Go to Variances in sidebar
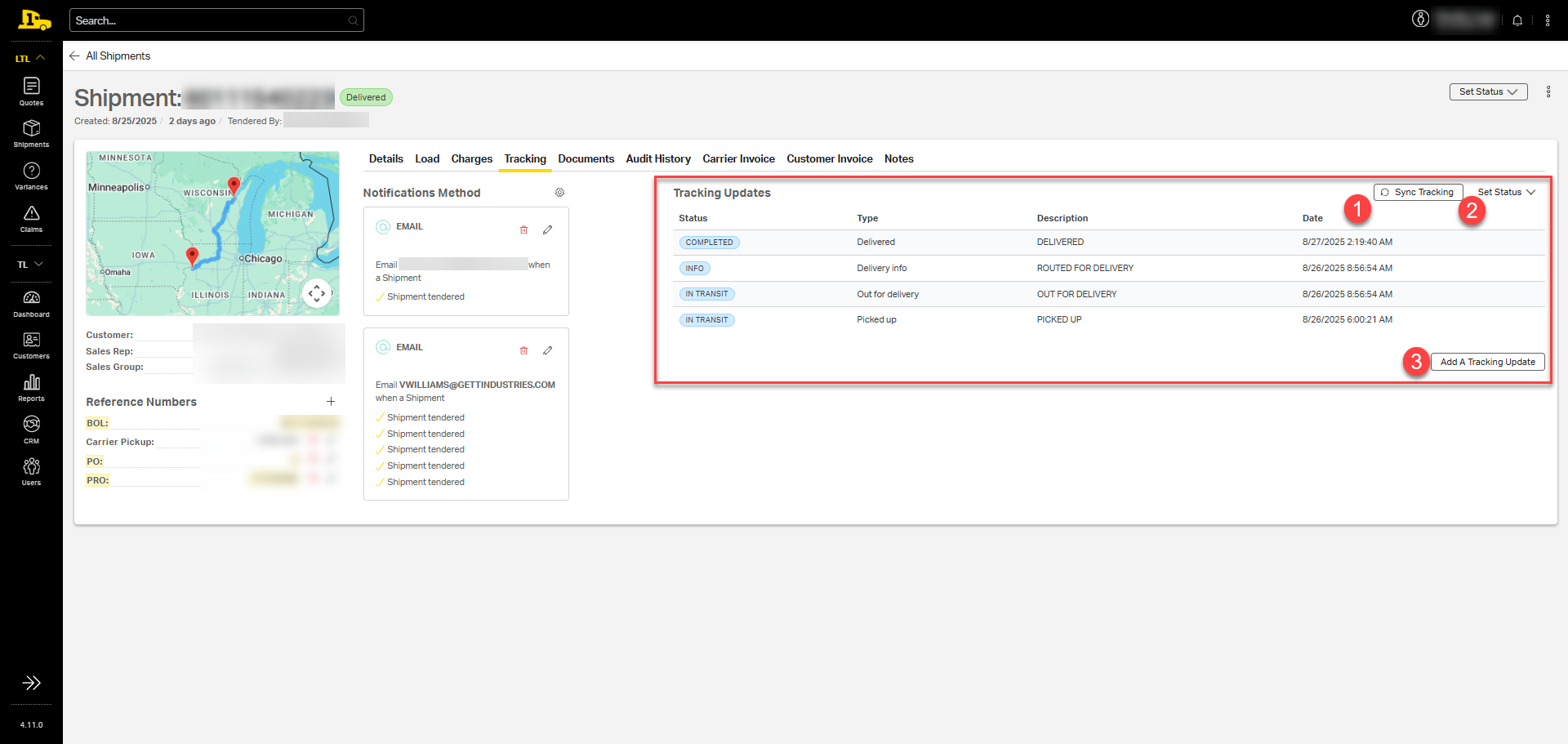 coord(31,176)
